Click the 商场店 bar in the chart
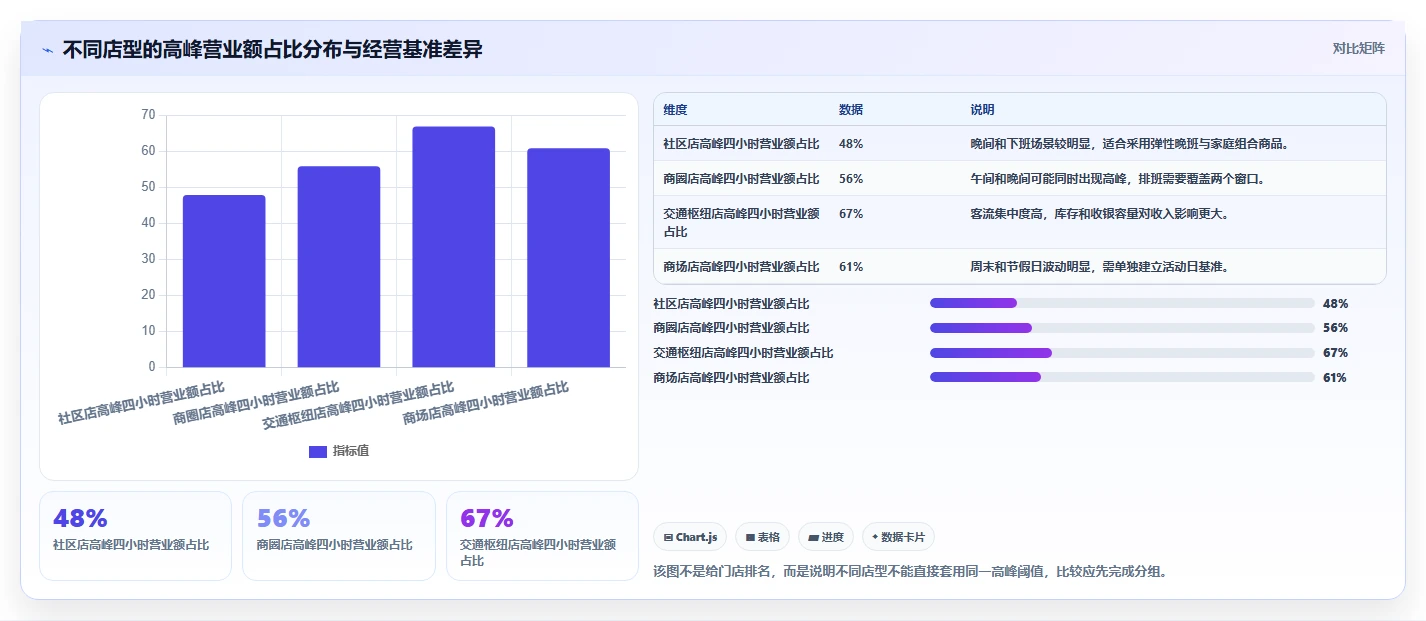 (x=568, y=258)
